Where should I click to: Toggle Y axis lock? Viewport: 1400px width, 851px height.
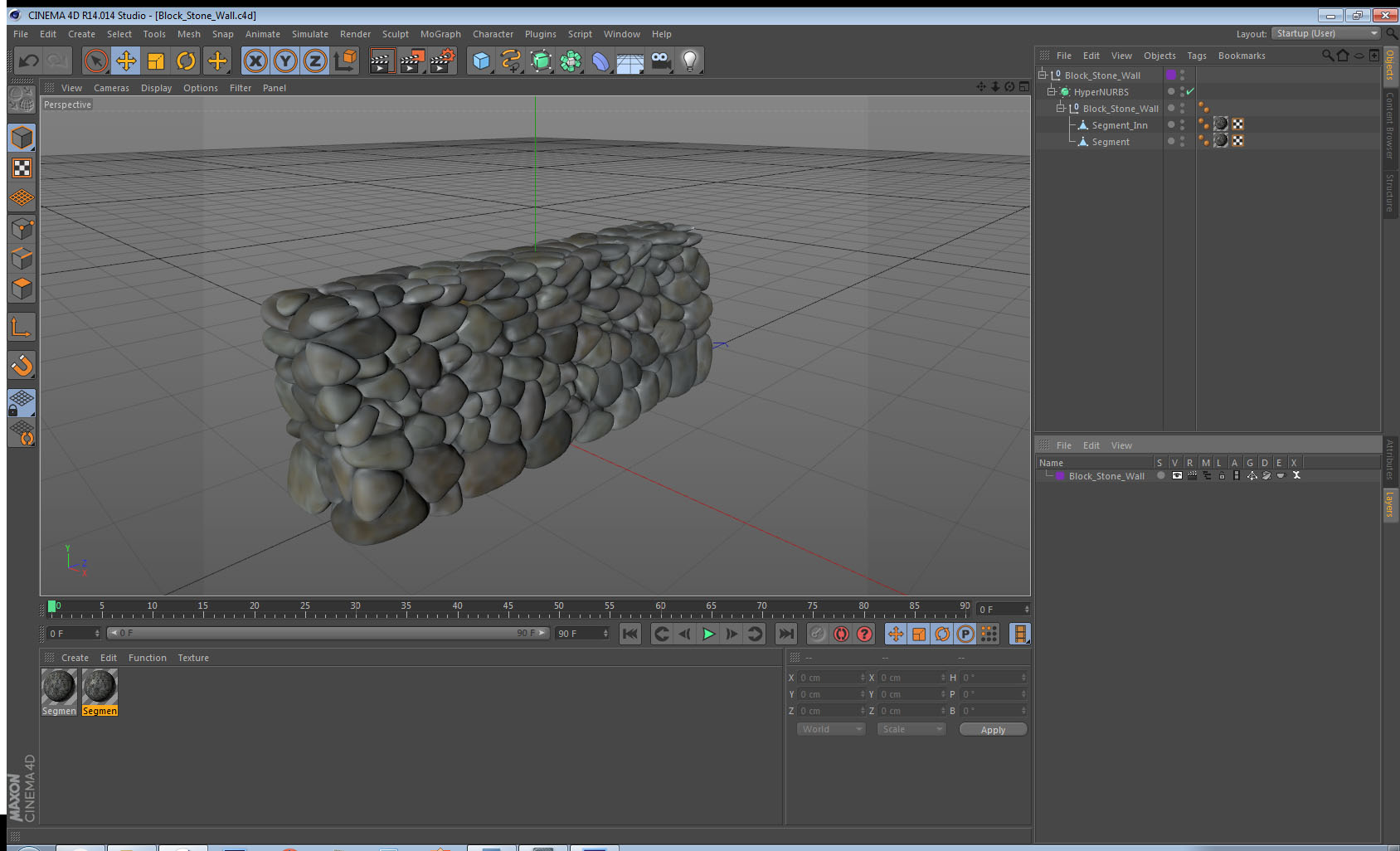point(285,61)
